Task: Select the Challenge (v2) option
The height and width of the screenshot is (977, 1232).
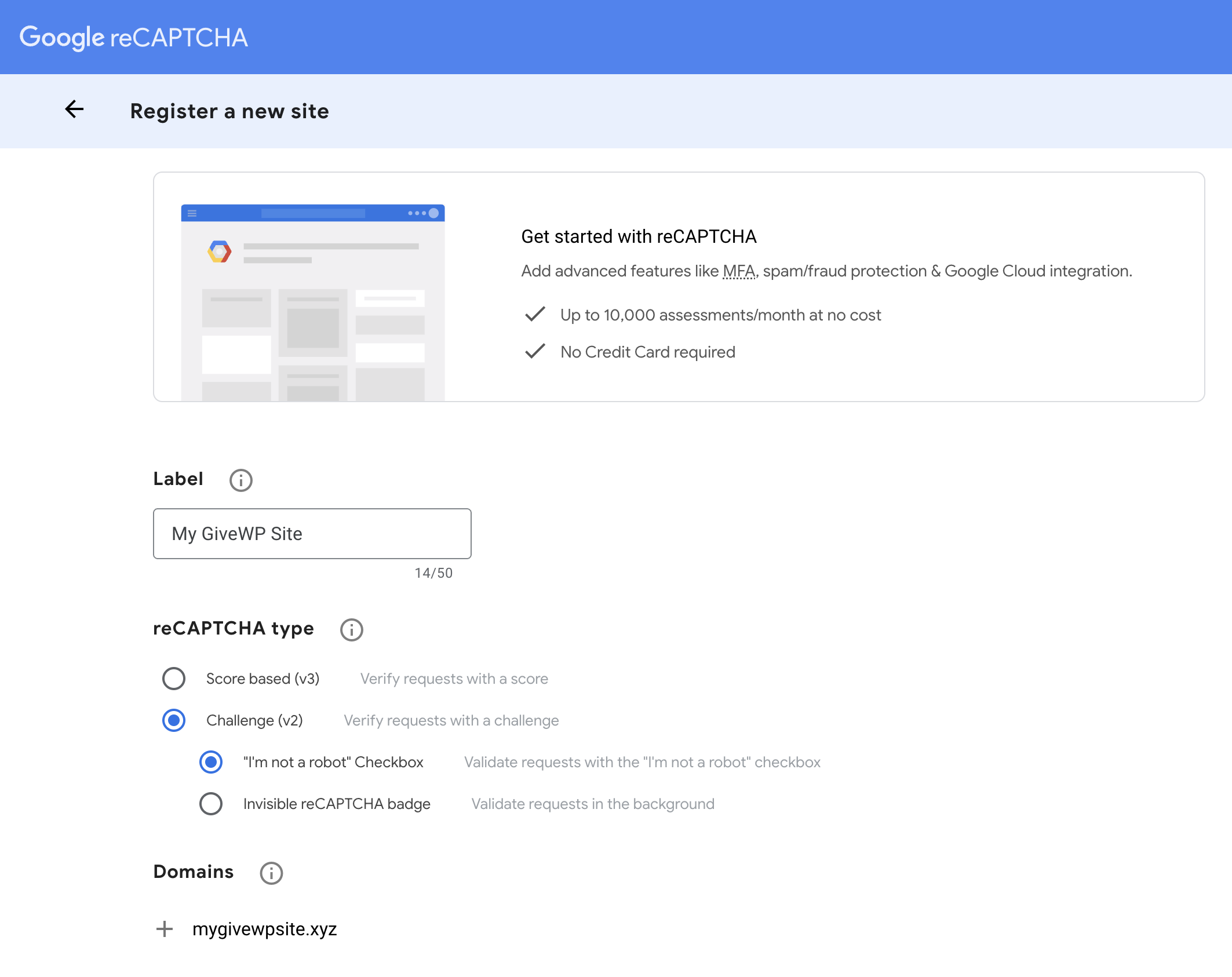Action: tap(173, 720)
